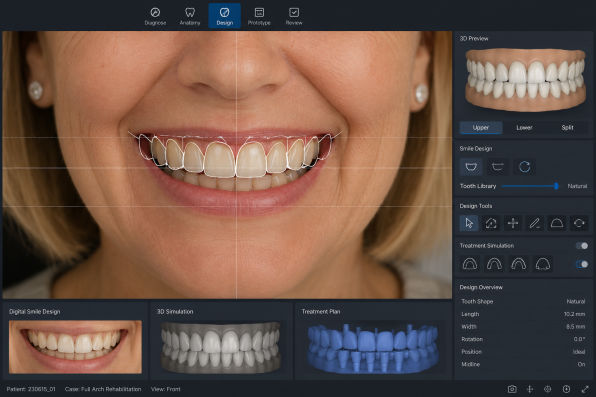Screen dimensions: 596x397
Task: Click the tooth icon above Anatomy
Action: 190,12
